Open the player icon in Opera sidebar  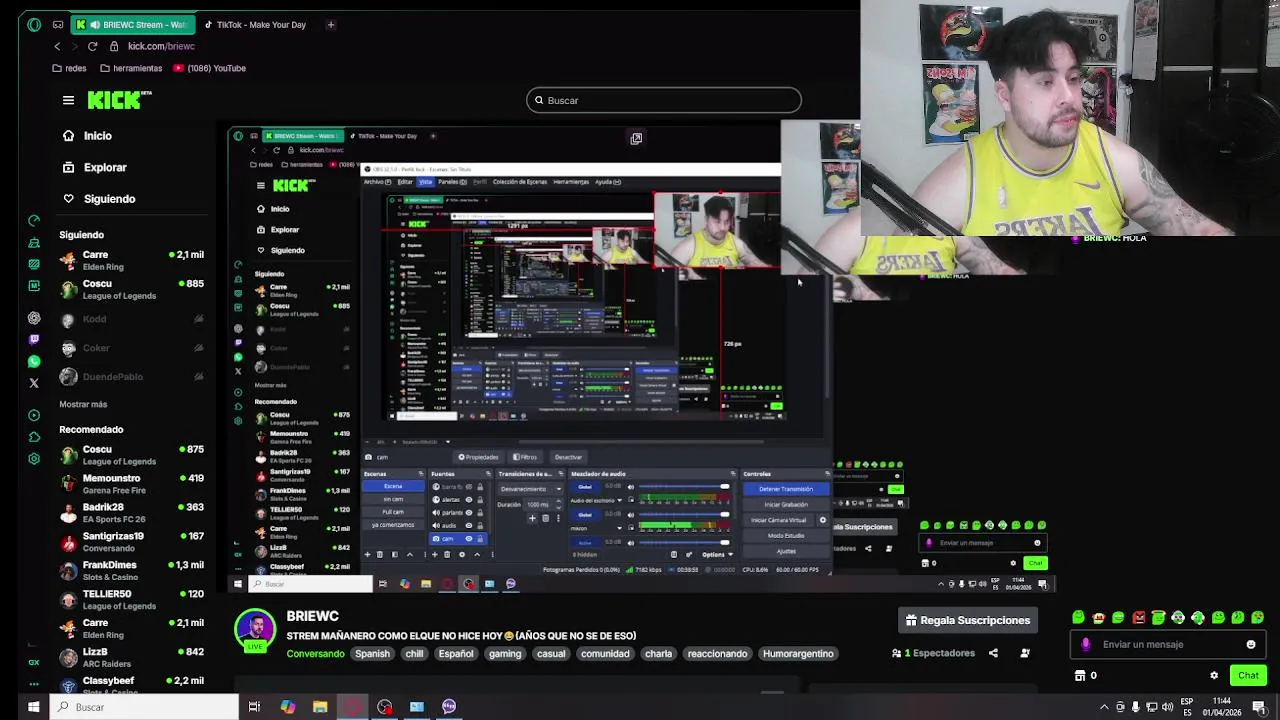coord(34,415)
